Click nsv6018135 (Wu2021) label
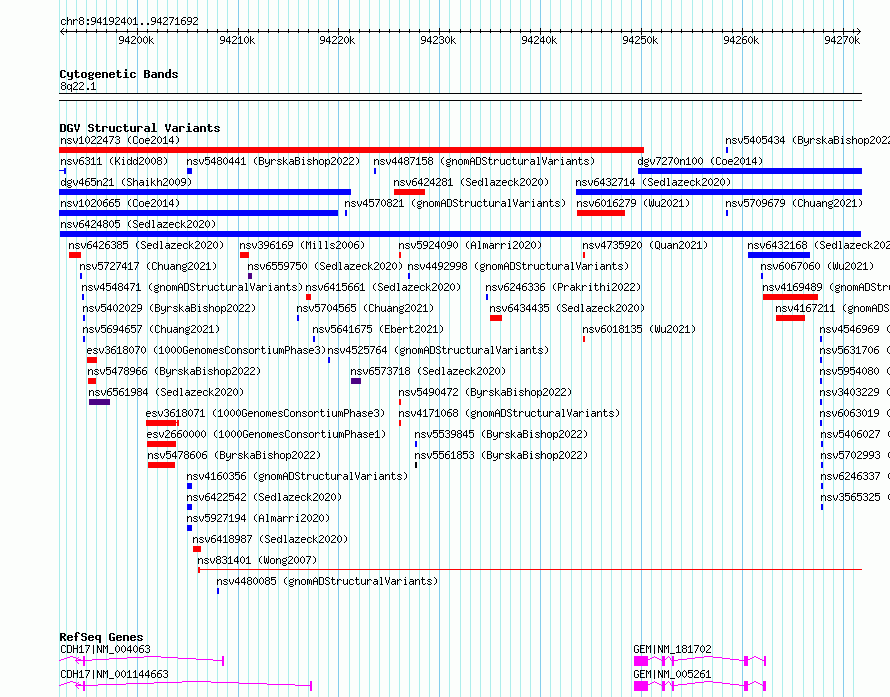Image resolution: width=890 pixels, height=697 pixels. coord(639,329)
